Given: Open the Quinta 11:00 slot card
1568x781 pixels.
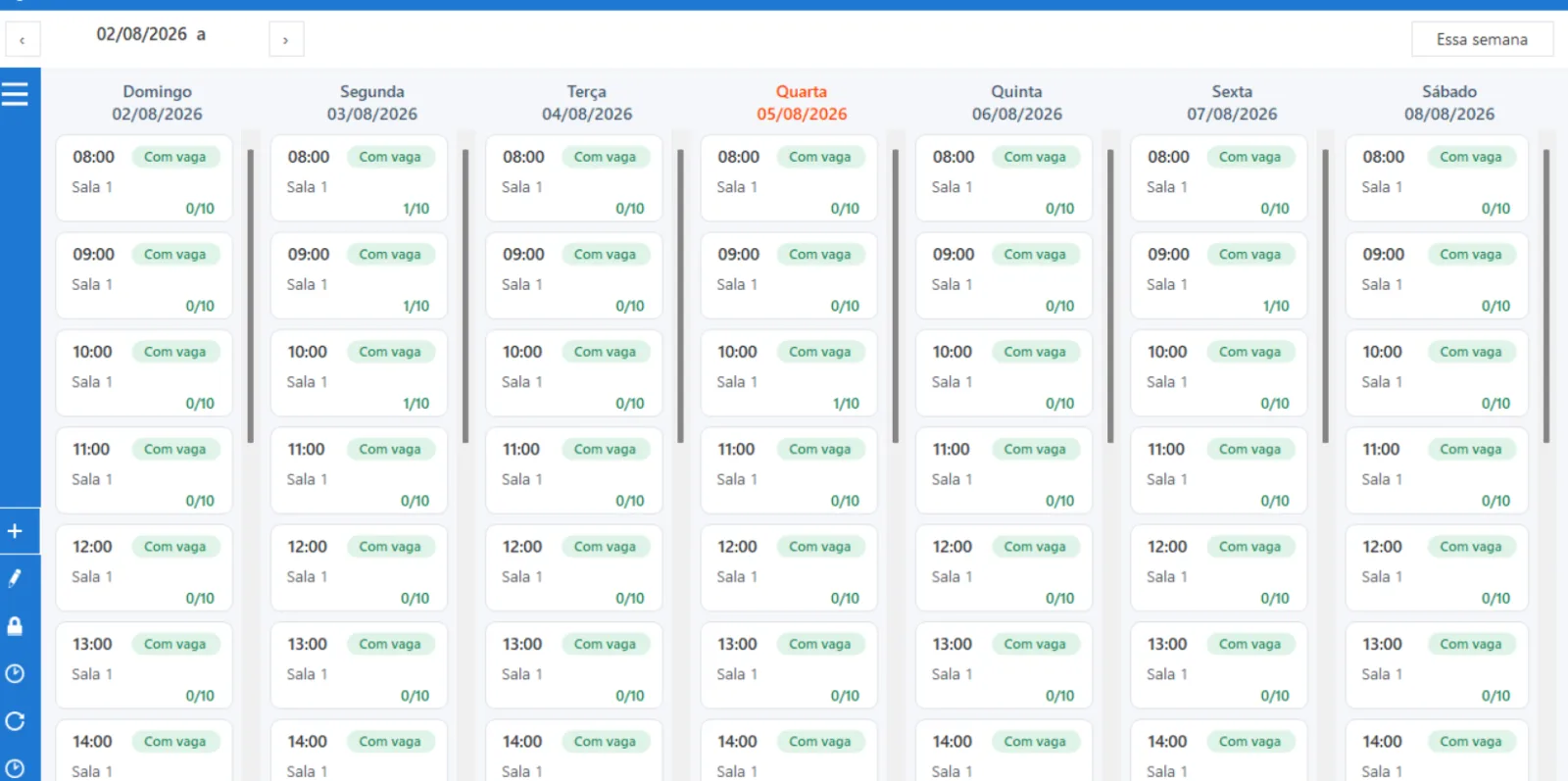Looking at the screenshot, I should point(1004,470).
